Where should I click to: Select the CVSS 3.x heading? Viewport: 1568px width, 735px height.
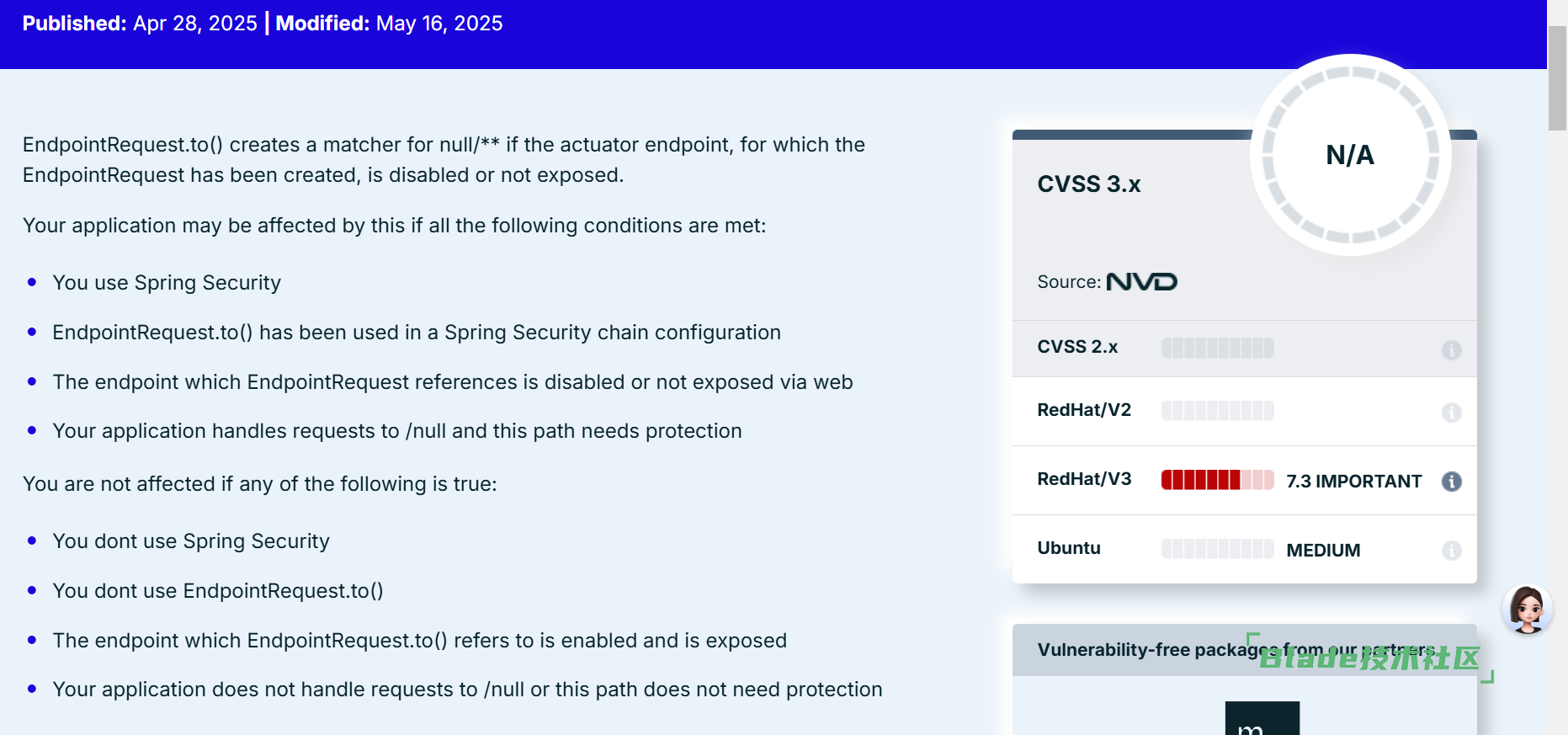click(1089, 184)
